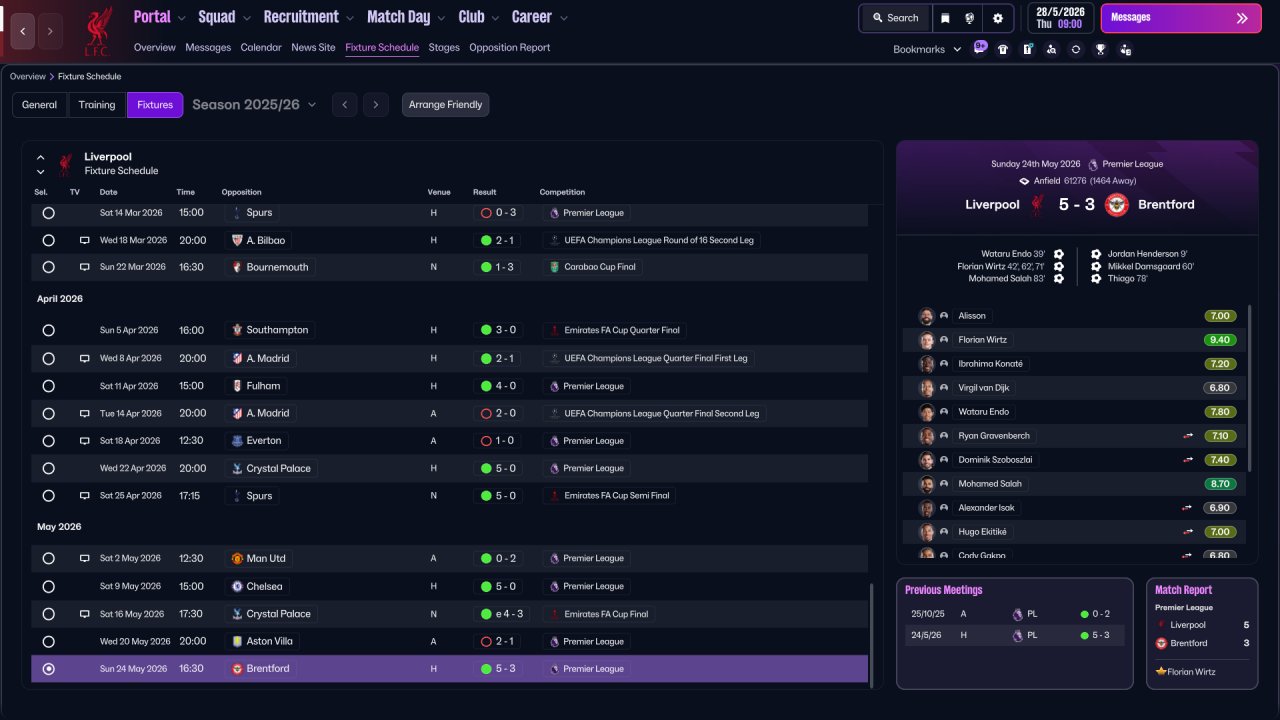The height and width of the screenshot is (720, 1280).
Task: Click Florian Wirtz's portrait in ratings list
Action: pos(927,340)
